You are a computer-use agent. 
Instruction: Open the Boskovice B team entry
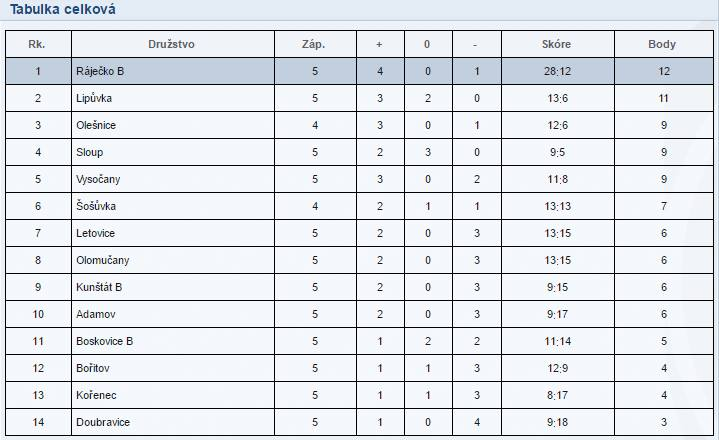[105, 341]
